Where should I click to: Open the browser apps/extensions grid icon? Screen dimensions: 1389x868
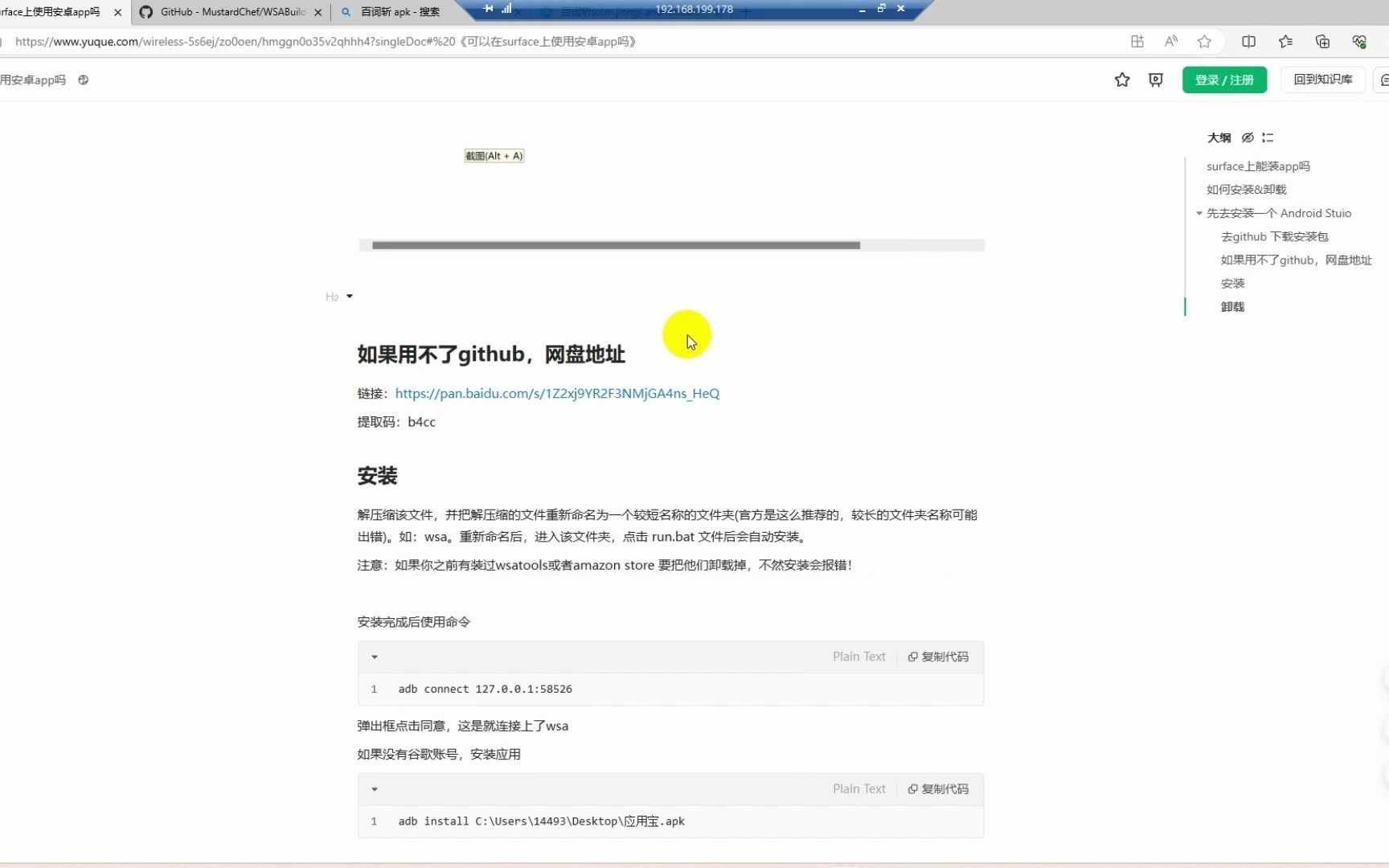click(x=1137, y=42)
